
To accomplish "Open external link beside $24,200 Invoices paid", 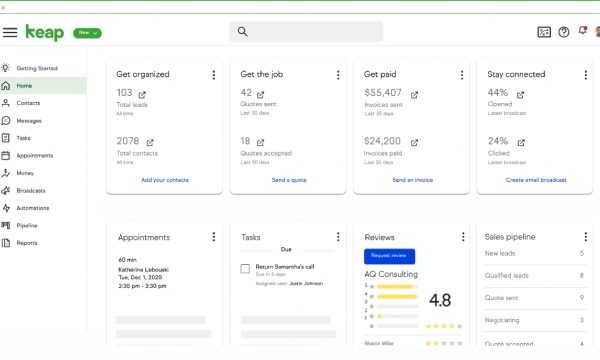I will point(414,142).
